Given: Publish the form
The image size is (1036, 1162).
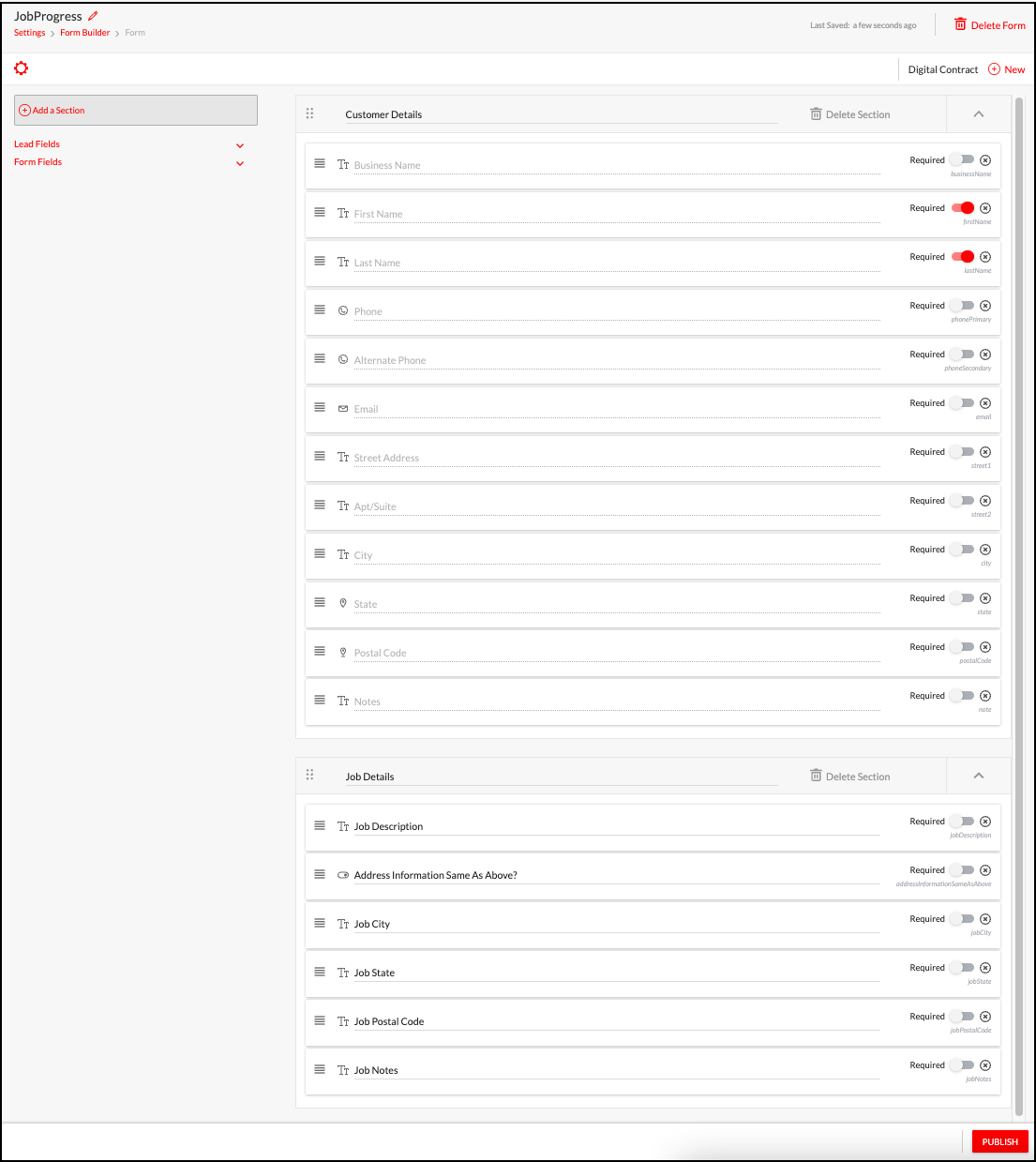Looking at the screenshot, I should coord(999,1141).
